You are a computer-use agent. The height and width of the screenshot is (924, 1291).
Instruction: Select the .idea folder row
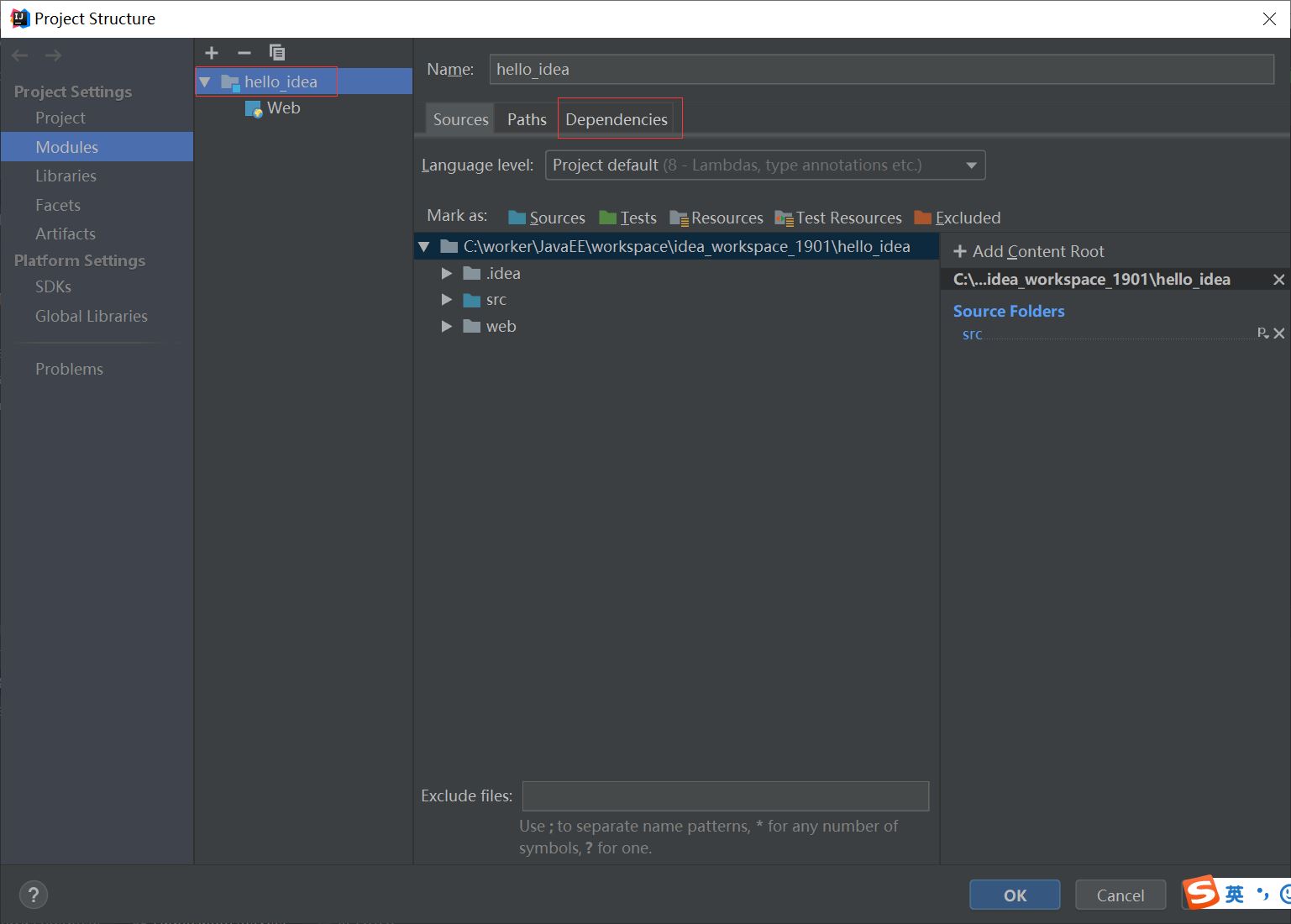click(x=677, y=273)
